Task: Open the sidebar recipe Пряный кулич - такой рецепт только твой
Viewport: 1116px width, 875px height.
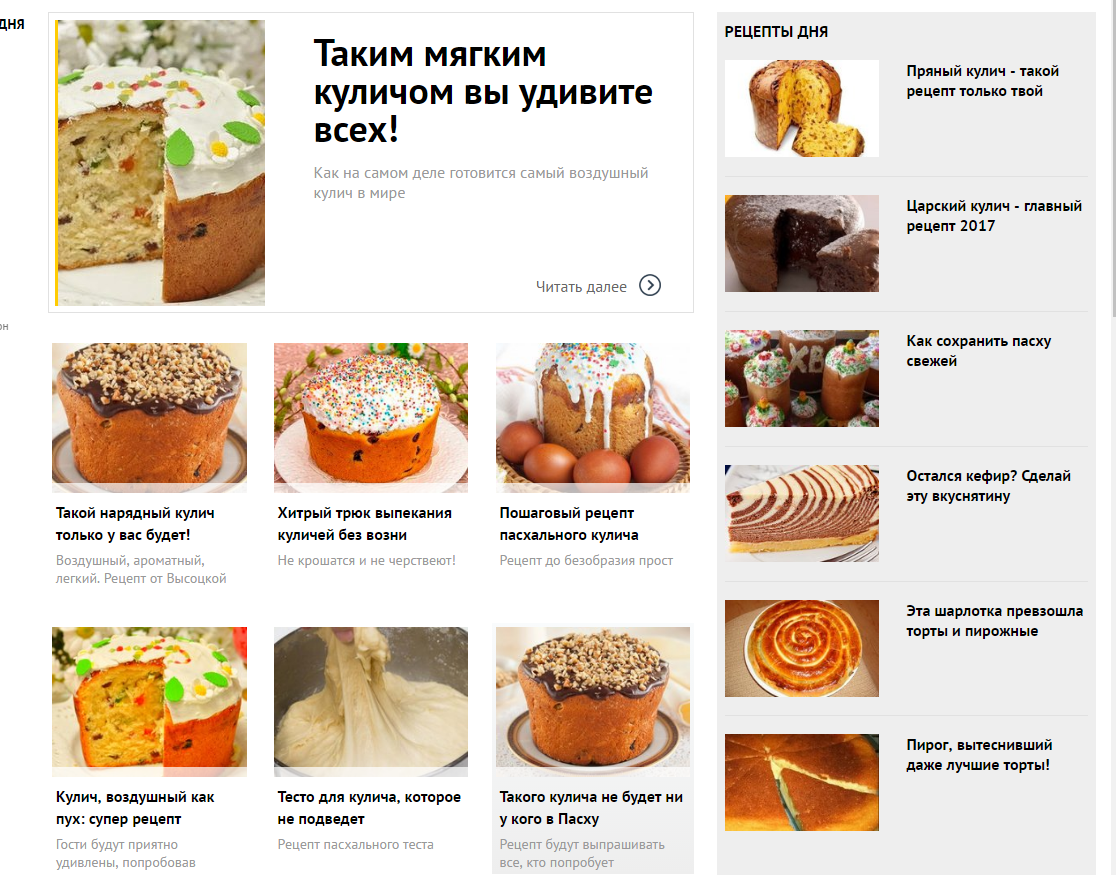Action: [x=982, y=81]
